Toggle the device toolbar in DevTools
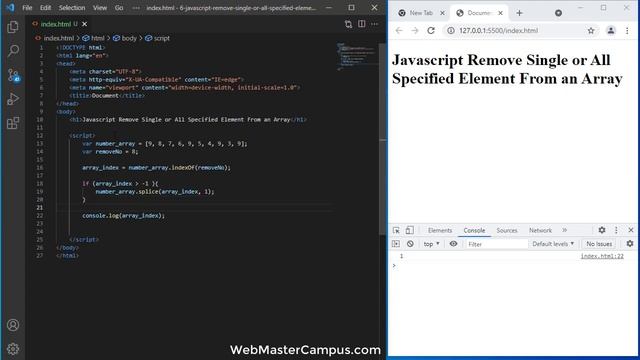The image size is (640, 360). 410,230
